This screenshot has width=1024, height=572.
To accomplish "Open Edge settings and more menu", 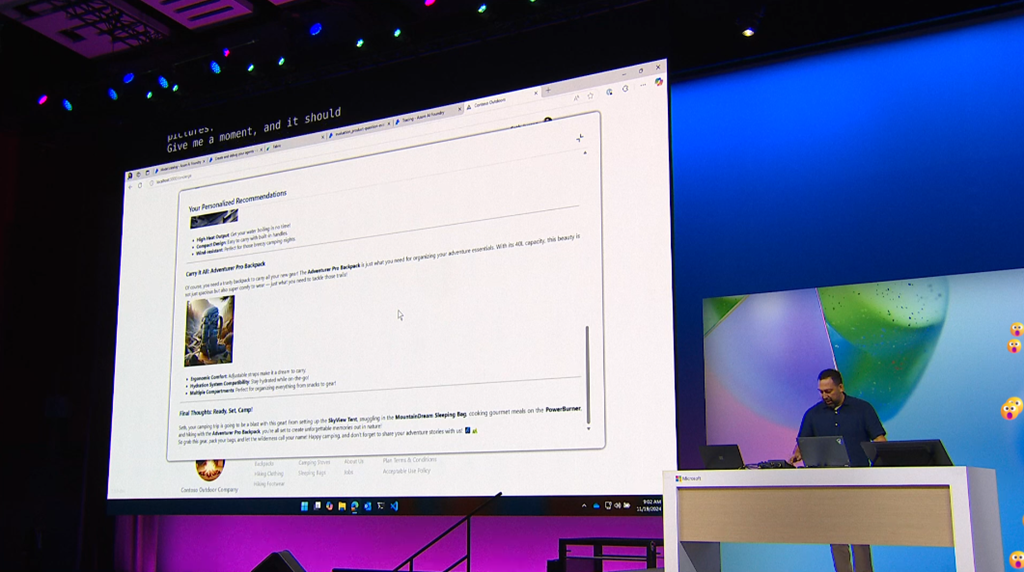I will tap(643, 85).
